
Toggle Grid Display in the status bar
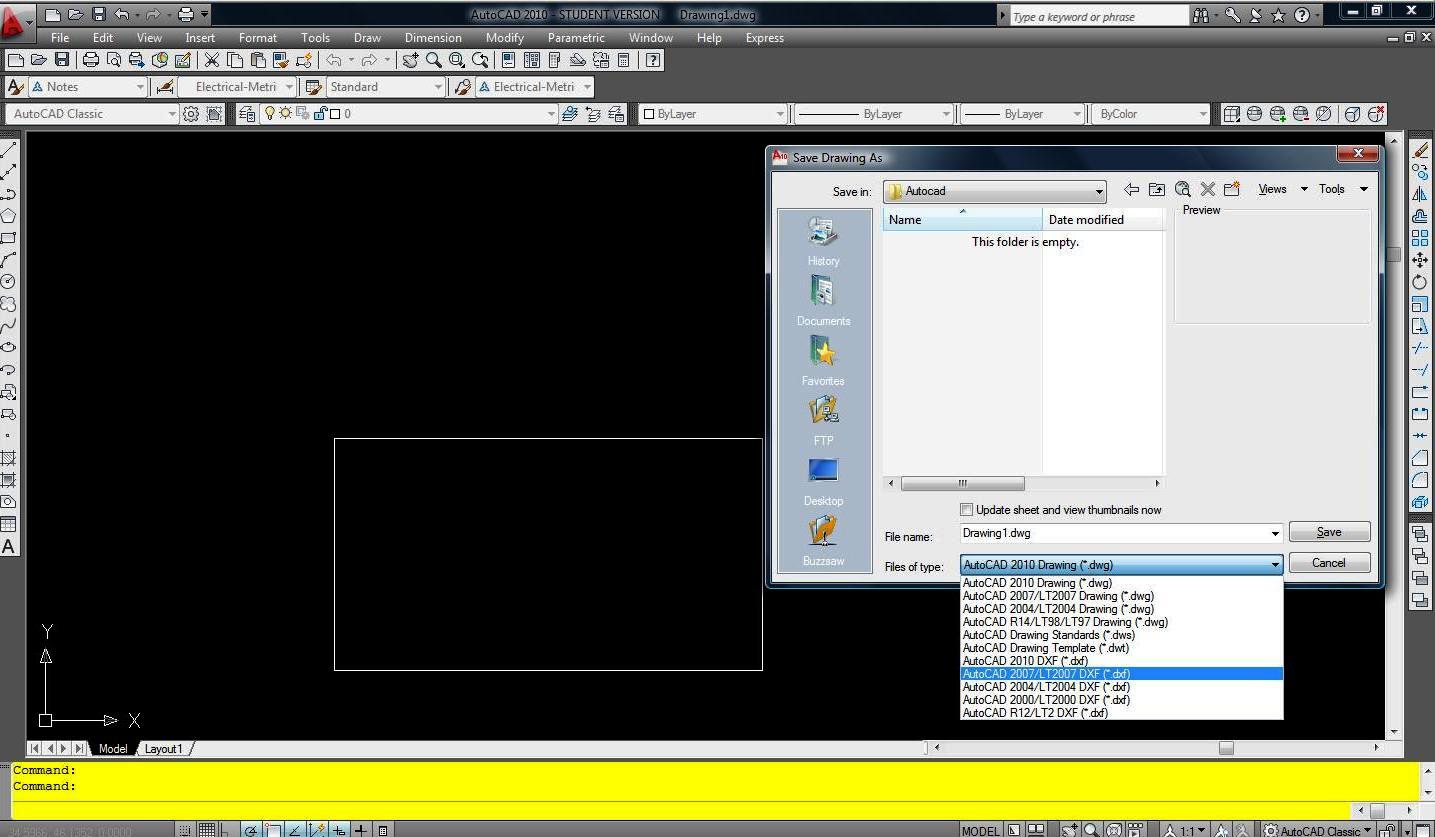click(x=207, y=830)
